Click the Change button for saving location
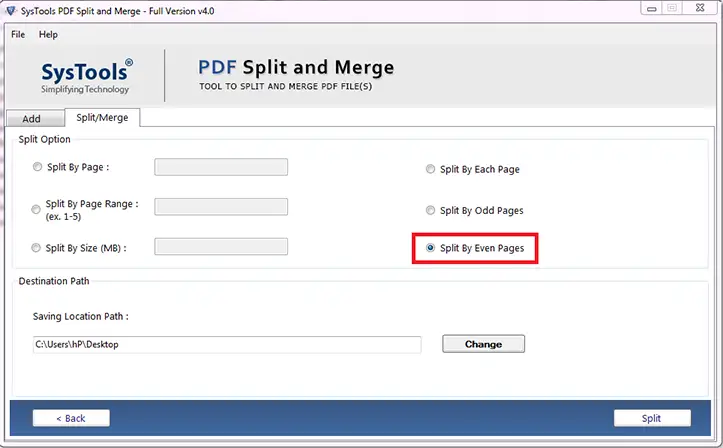The image size is (723, 448). click(483, 344)
